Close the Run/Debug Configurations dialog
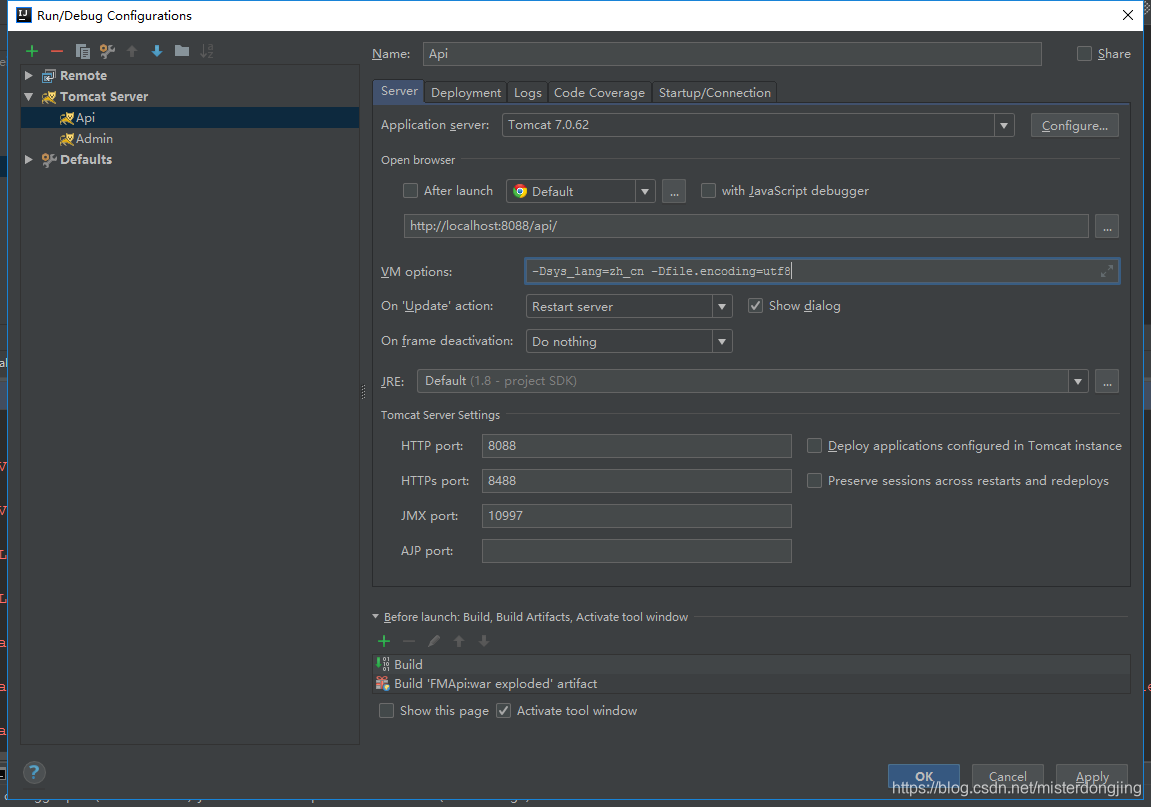 (x=1128, y=15)
